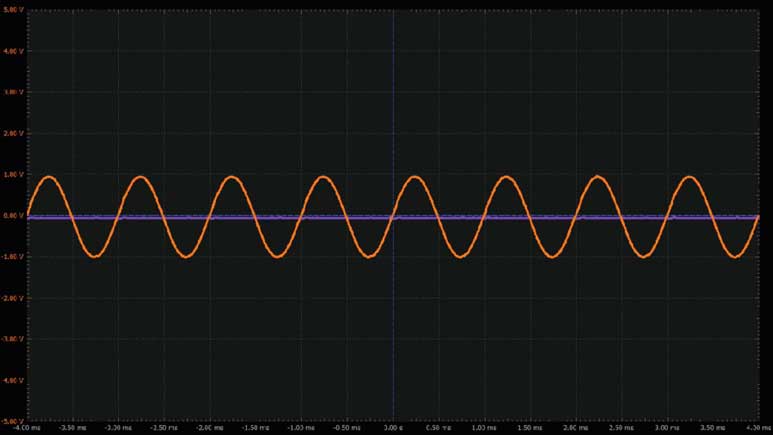
Task: Select the 3.00 V axis label
Action: (x=11, y=91)
